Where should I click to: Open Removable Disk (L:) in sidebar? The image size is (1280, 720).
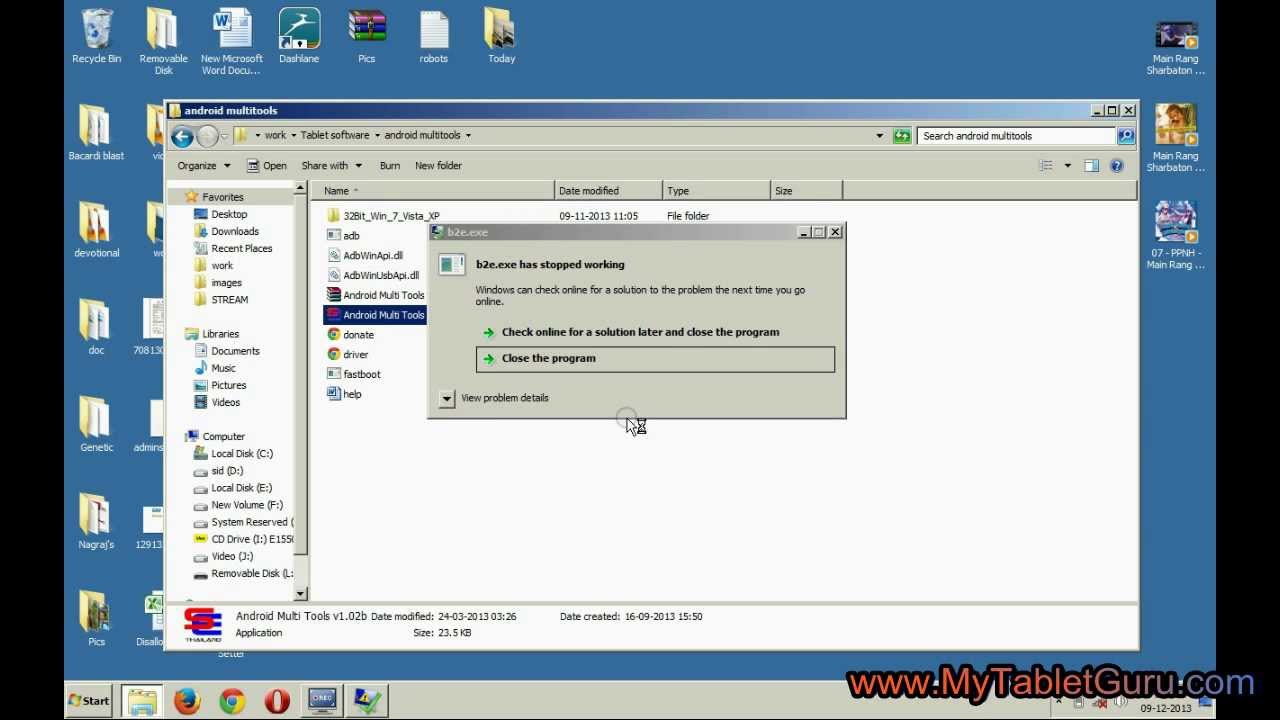[x=252, y=574]
